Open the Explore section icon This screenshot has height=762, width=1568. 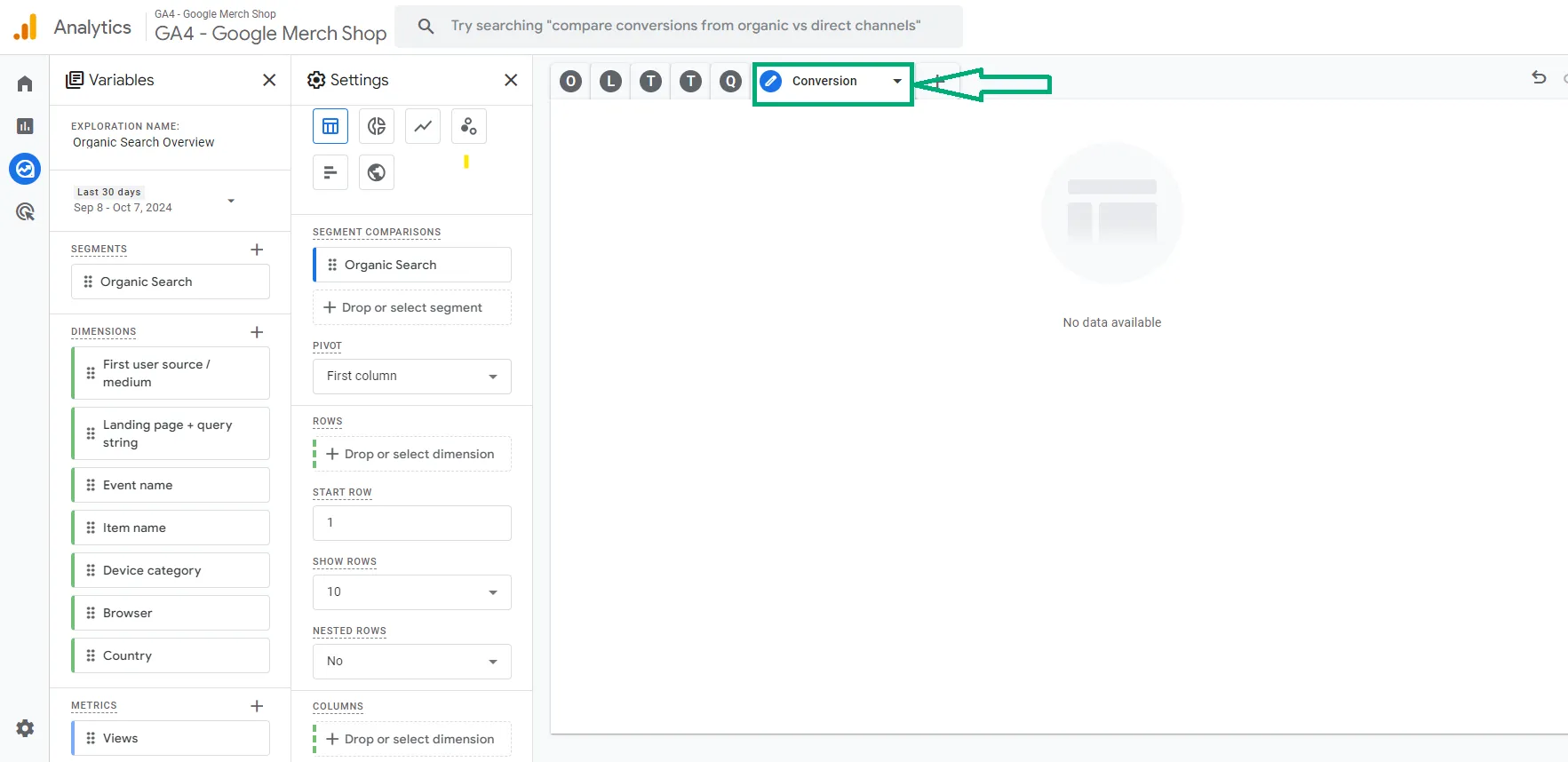[x=25, y=169]
